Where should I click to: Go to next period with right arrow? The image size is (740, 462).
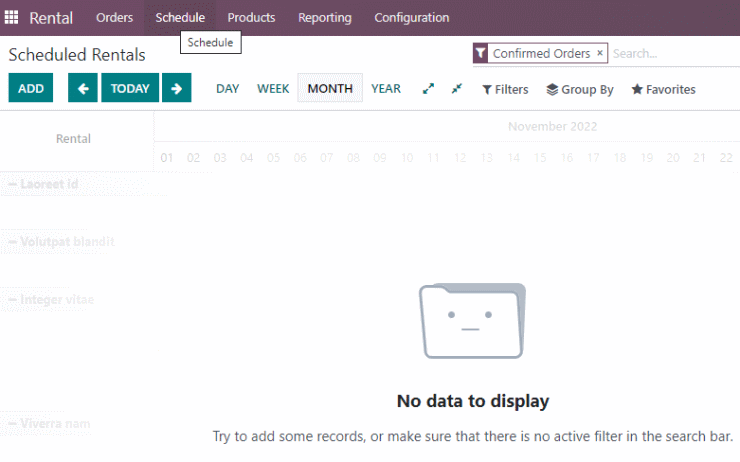coord(177,88)
